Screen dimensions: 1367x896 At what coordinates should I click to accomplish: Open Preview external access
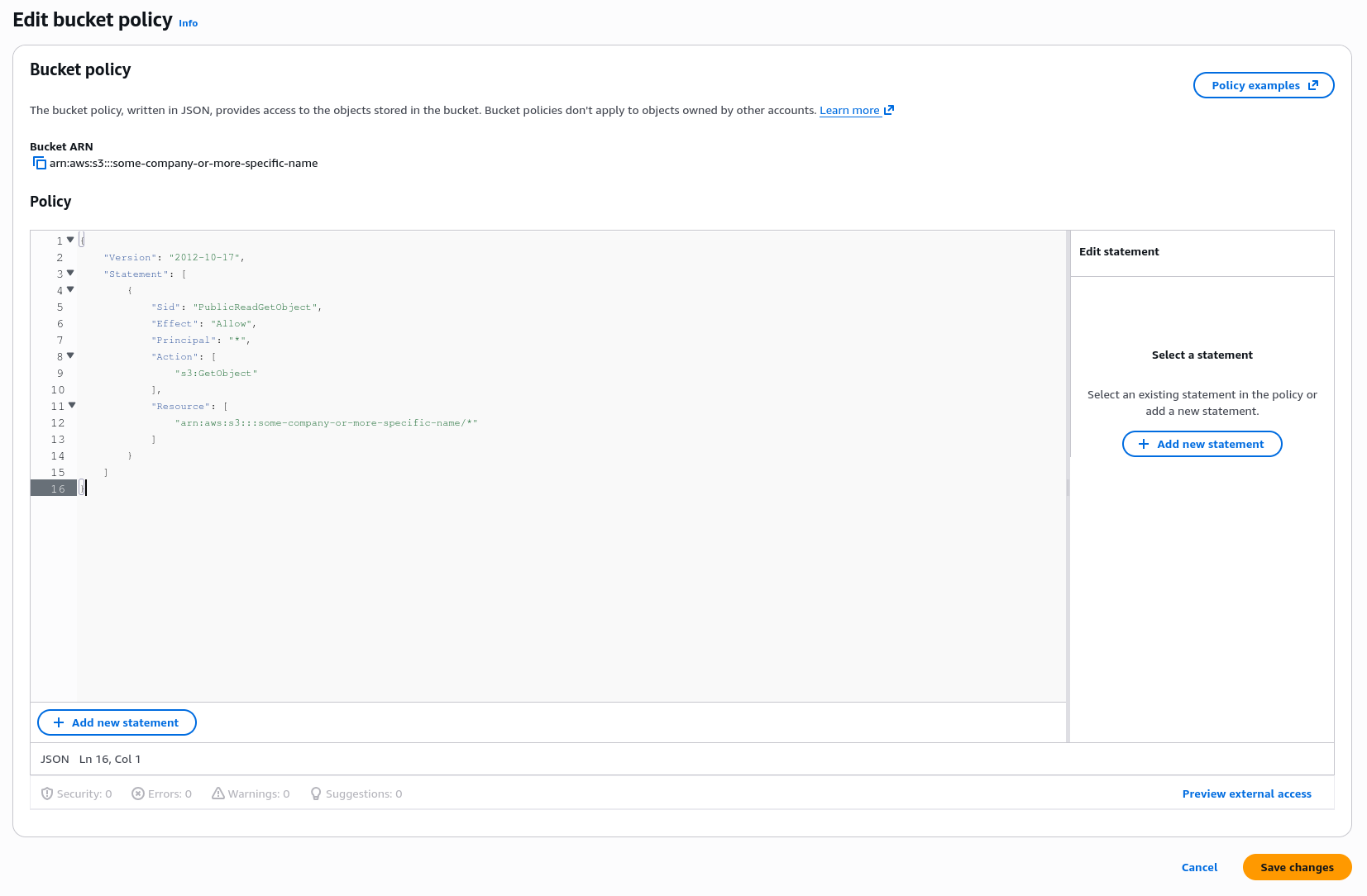[1246, 794]
